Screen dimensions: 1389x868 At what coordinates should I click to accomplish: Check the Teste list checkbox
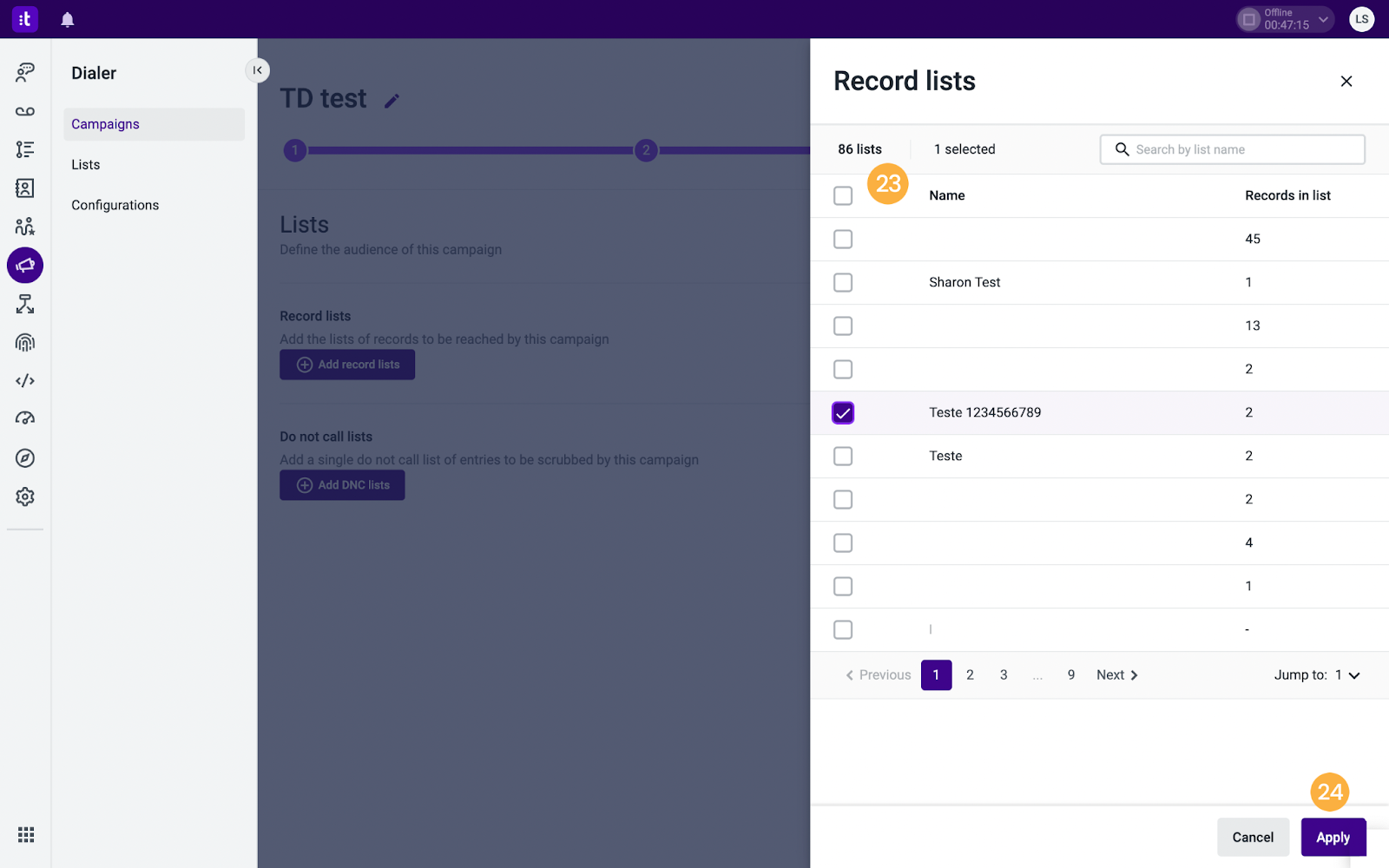coord(843,456)
